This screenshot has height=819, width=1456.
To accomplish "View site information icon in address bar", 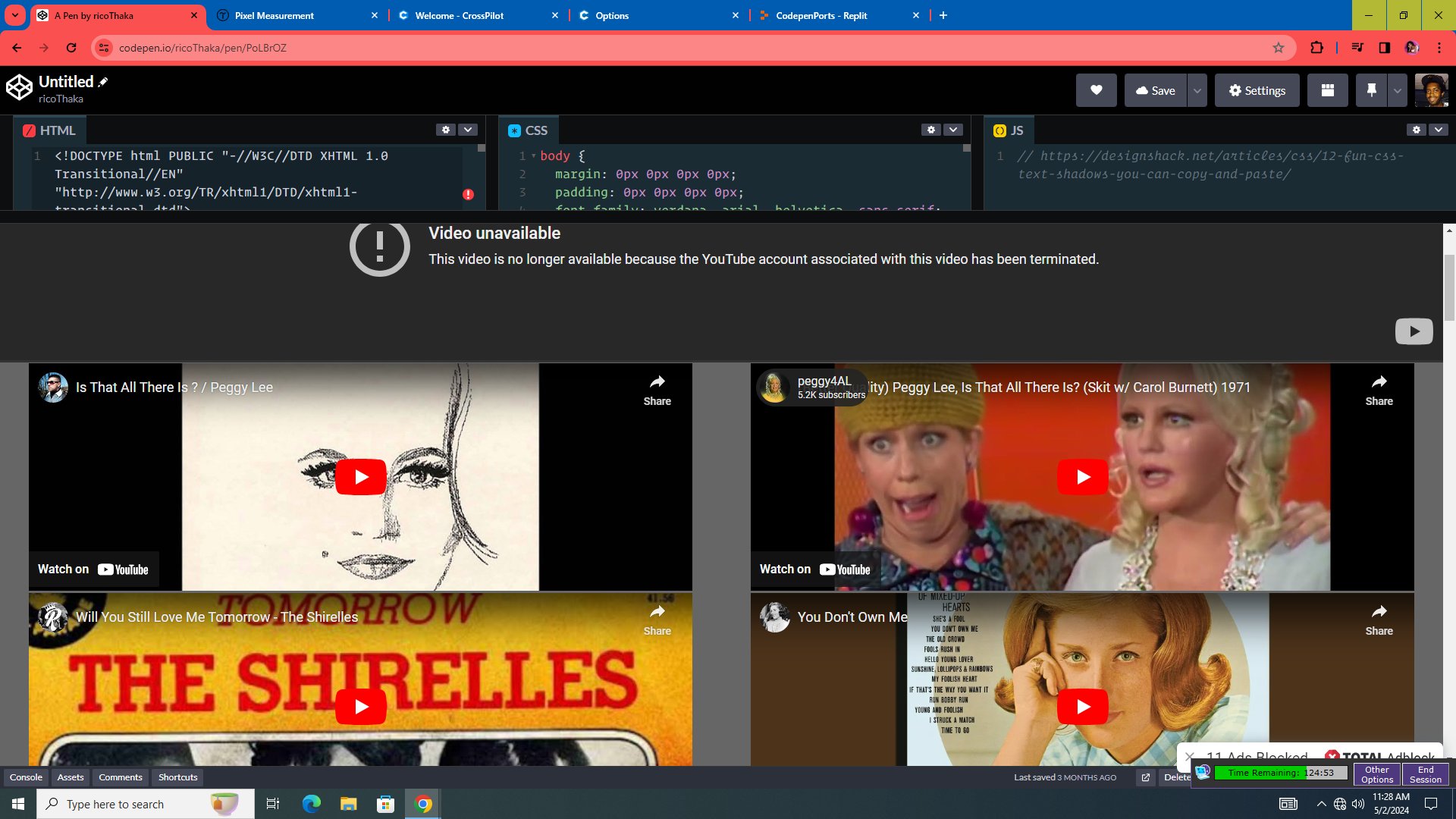I will [x=105, y=48].
